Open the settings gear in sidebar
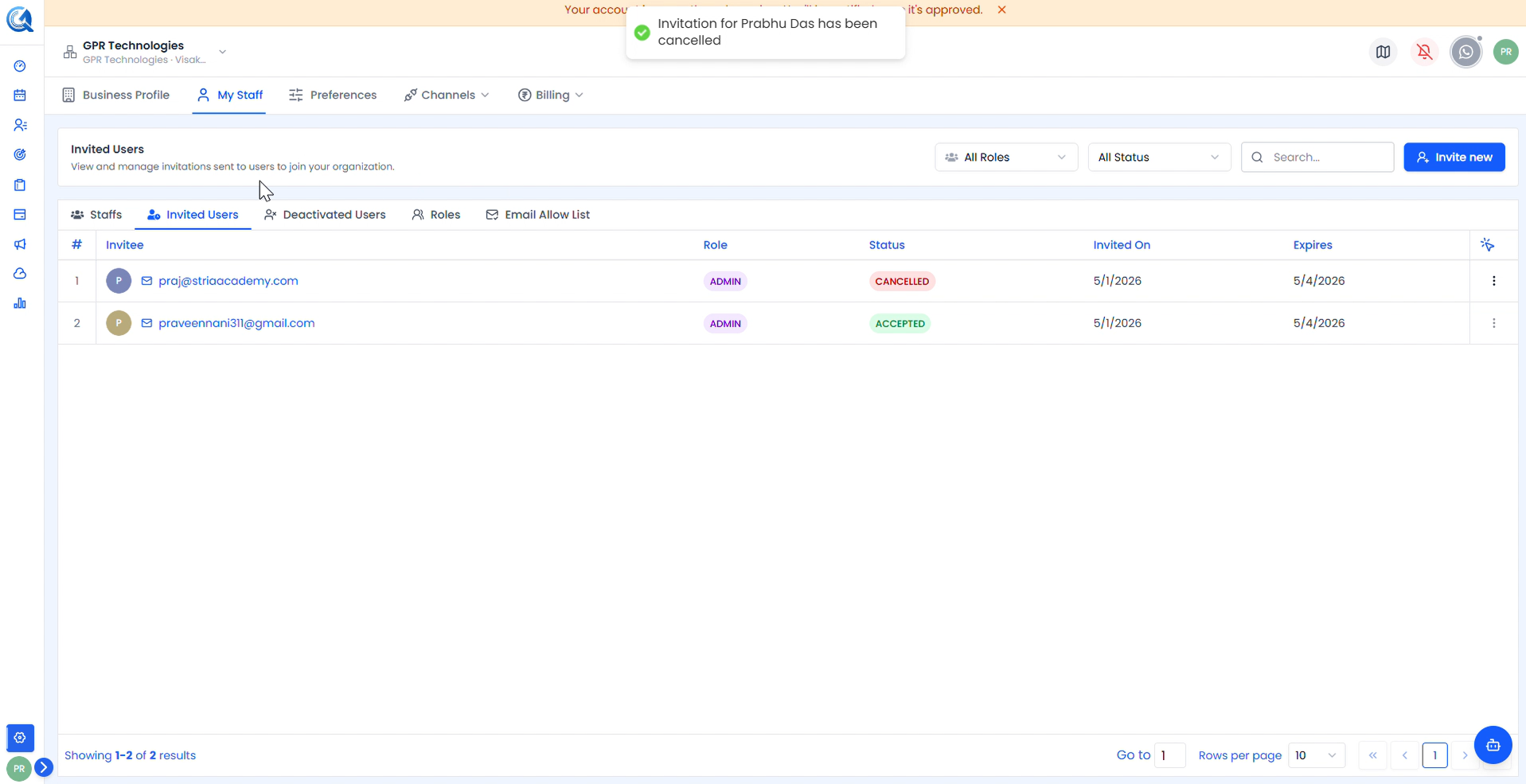This screenshot has width=1526, height=784. pos(20,738)
